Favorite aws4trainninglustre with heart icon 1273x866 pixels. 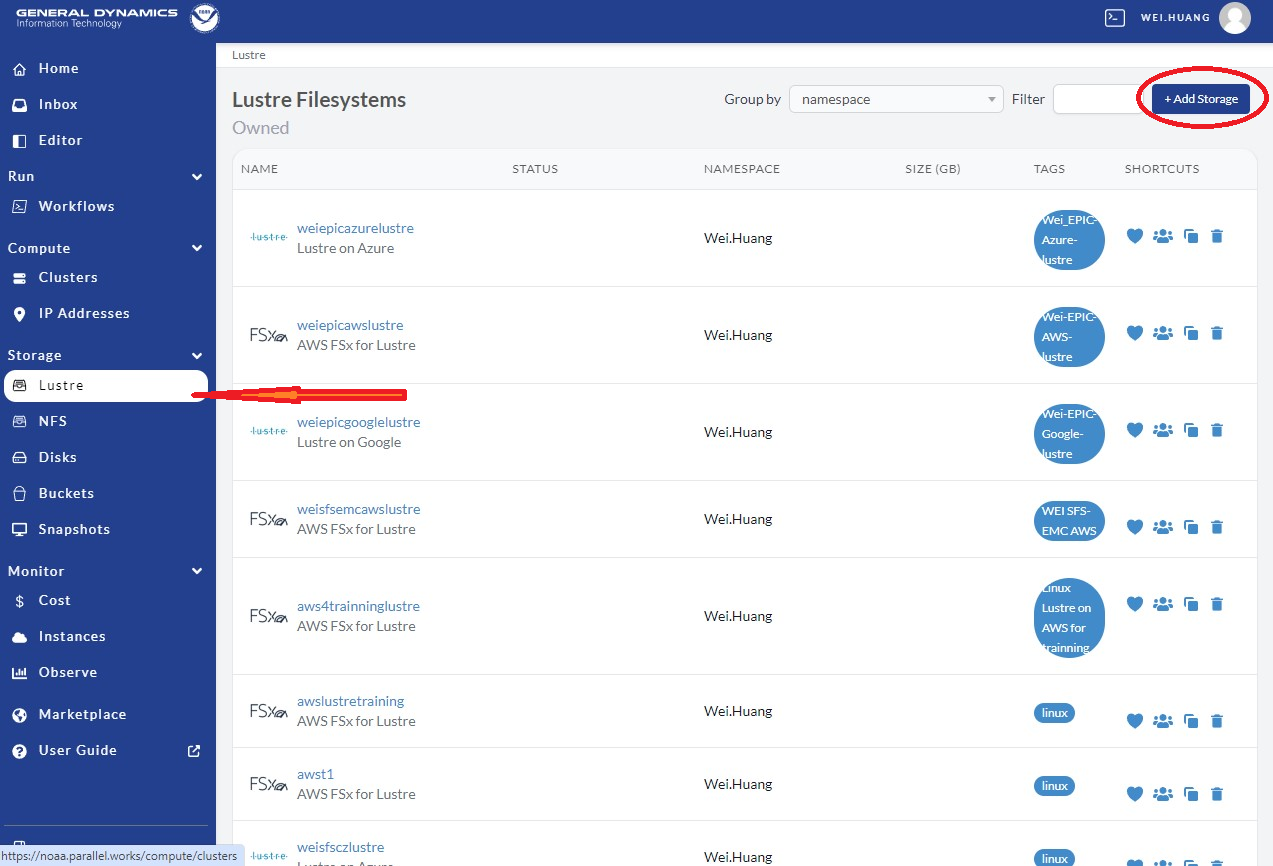click(1134, 604)
